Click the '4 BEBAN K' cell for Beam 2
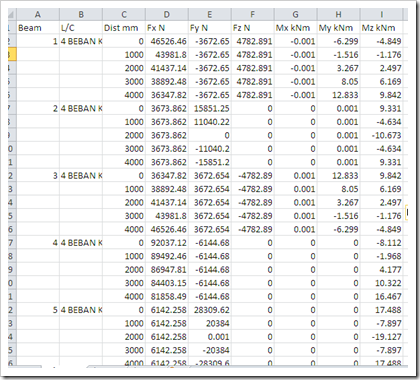The width and height of the screenshot is (420, 380). [x=81, y=108]
